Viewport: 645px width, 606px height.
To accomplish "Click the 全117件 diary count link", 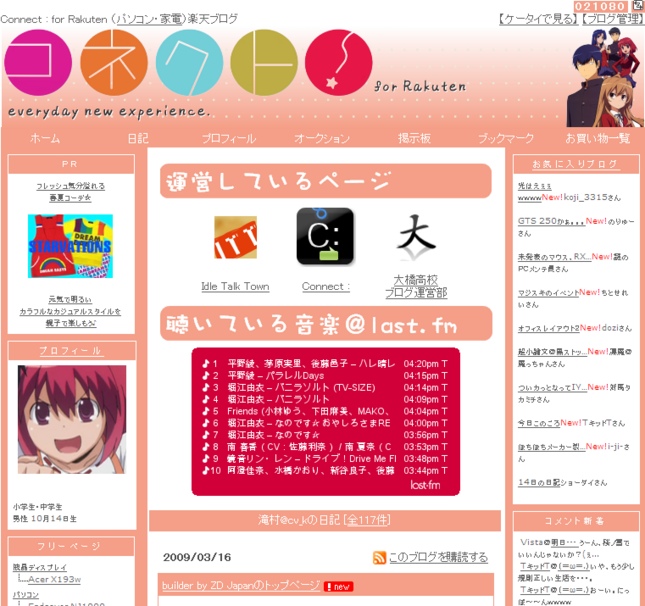I will 367,520.
